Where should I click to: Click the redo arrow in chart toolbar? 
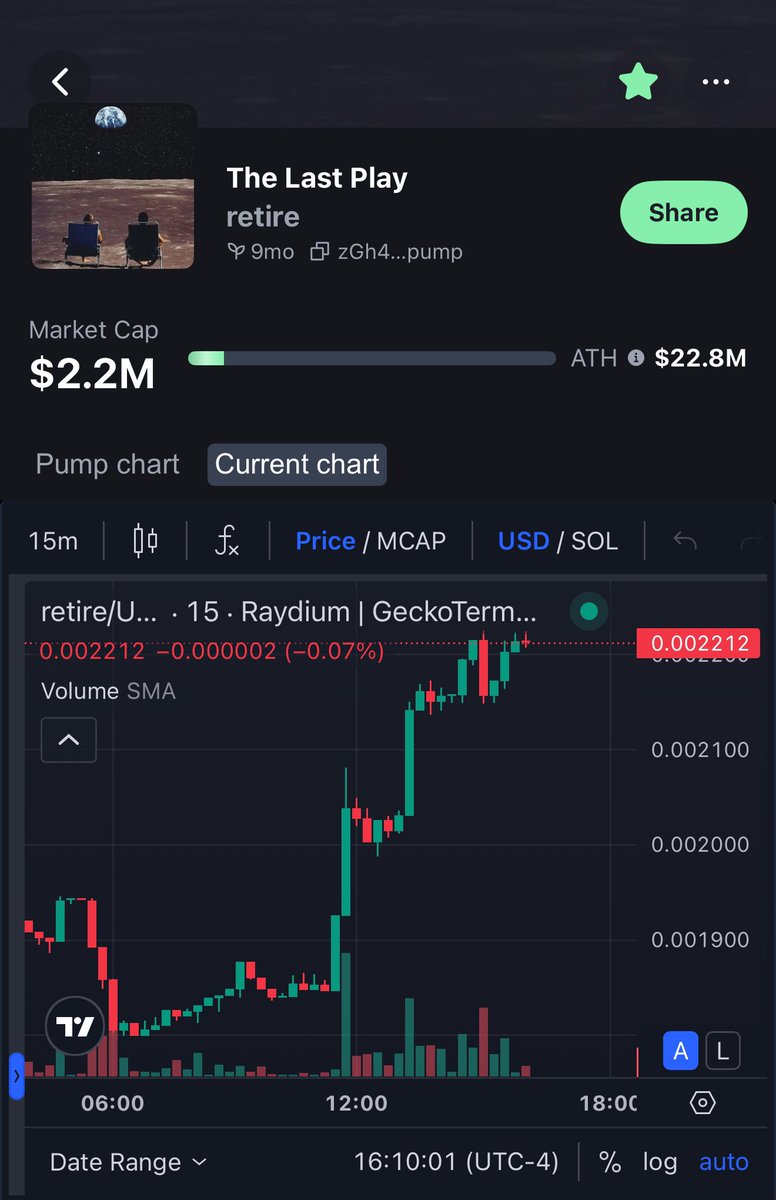(x=750, y=541)
